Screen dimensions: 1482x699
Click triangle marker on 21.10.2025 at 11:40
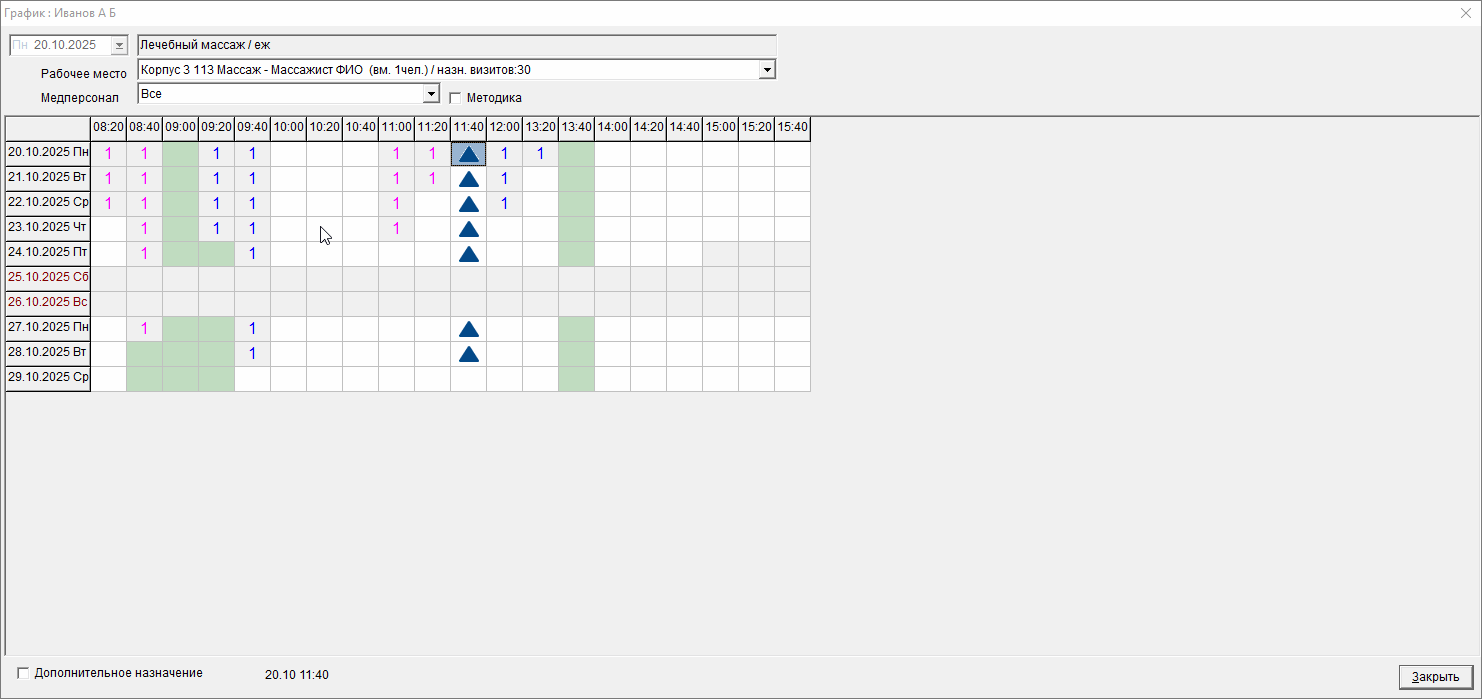coord(468,180)
